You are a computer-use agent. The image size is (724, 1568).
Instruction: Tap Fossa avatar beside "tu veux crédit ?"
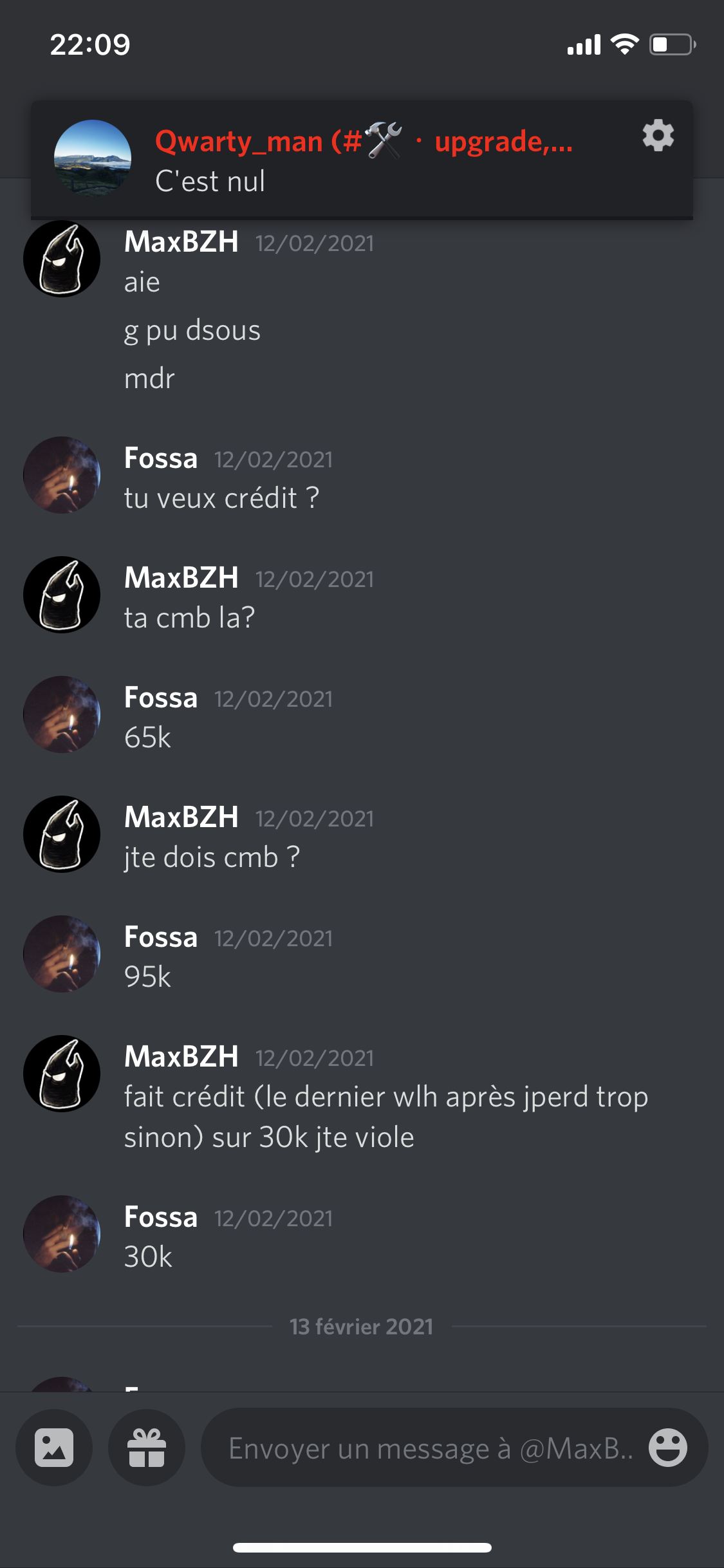62,475
